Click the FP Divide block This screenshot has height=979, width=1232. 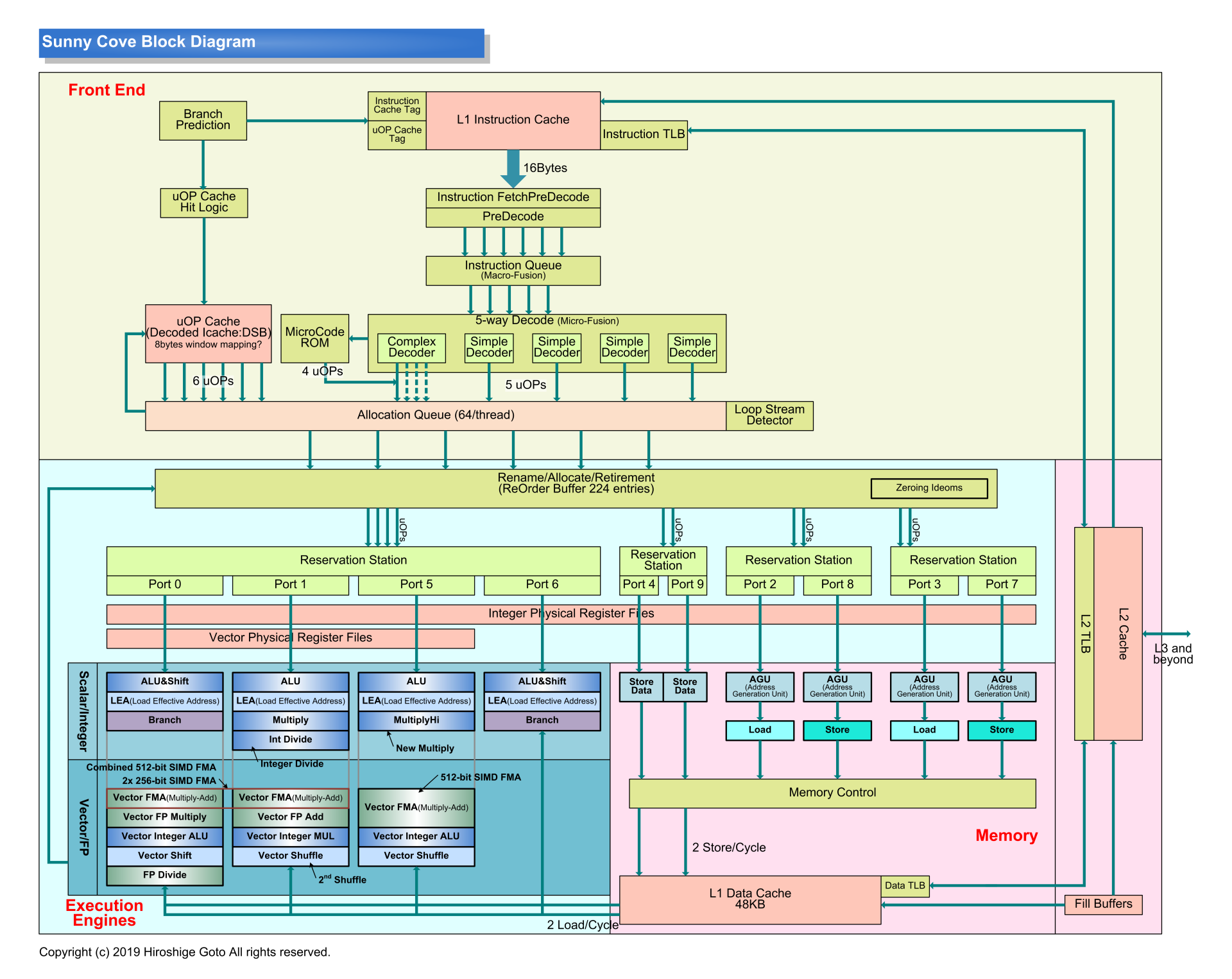click(x=164, y=875)
